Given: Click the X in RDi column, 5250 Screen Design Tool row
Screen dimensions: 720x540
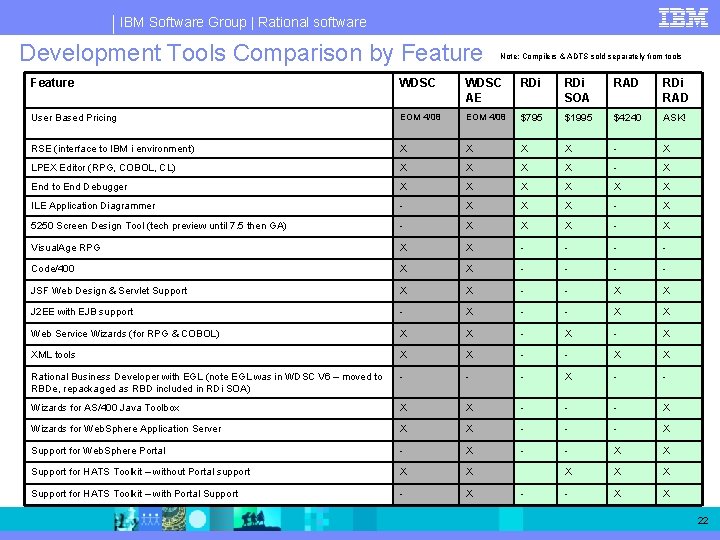Looking at the screenshot, I should click(x=524, y=225).
